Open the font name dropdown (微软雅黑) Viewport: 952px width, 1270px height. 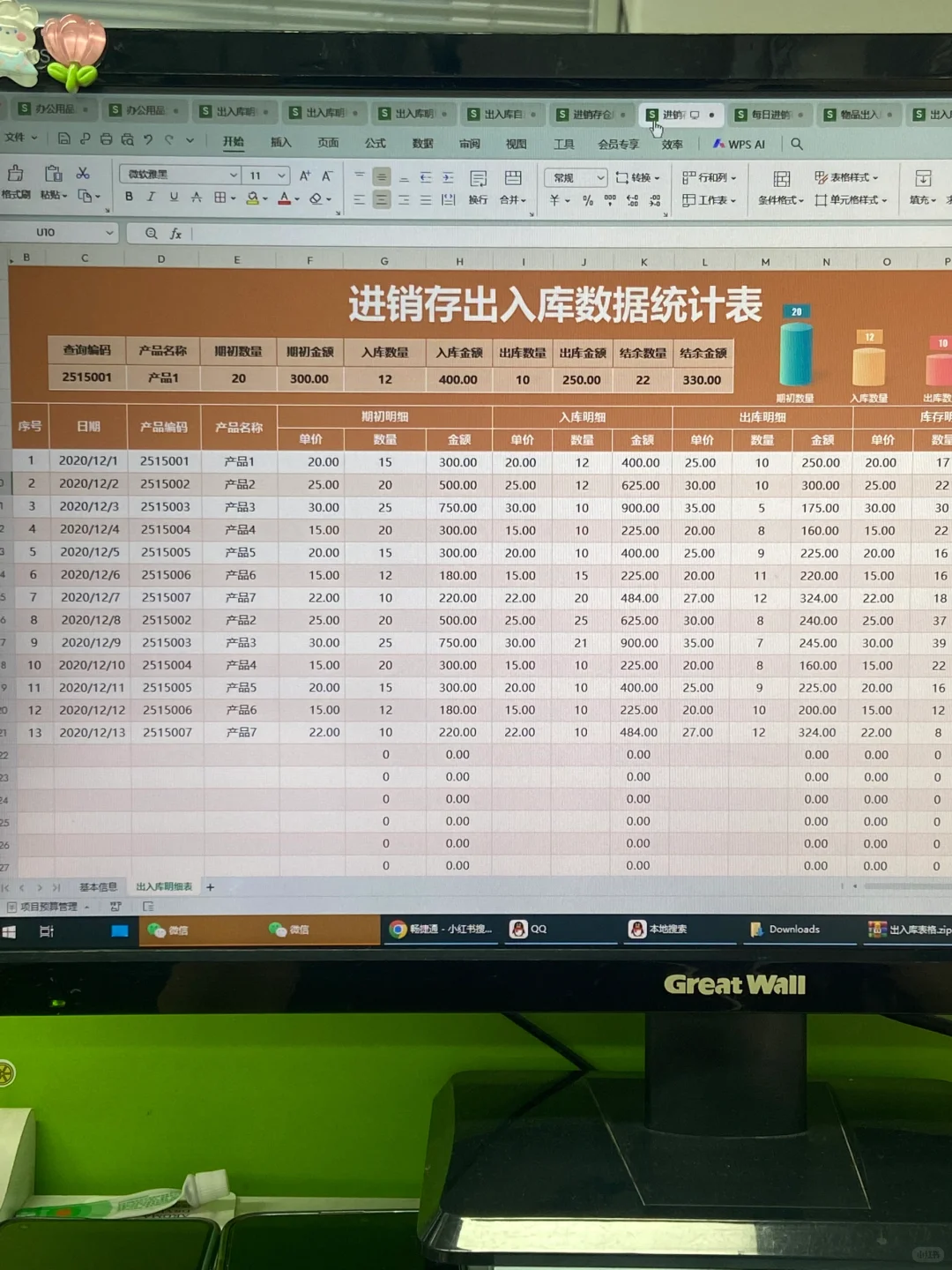pos(233,175)
